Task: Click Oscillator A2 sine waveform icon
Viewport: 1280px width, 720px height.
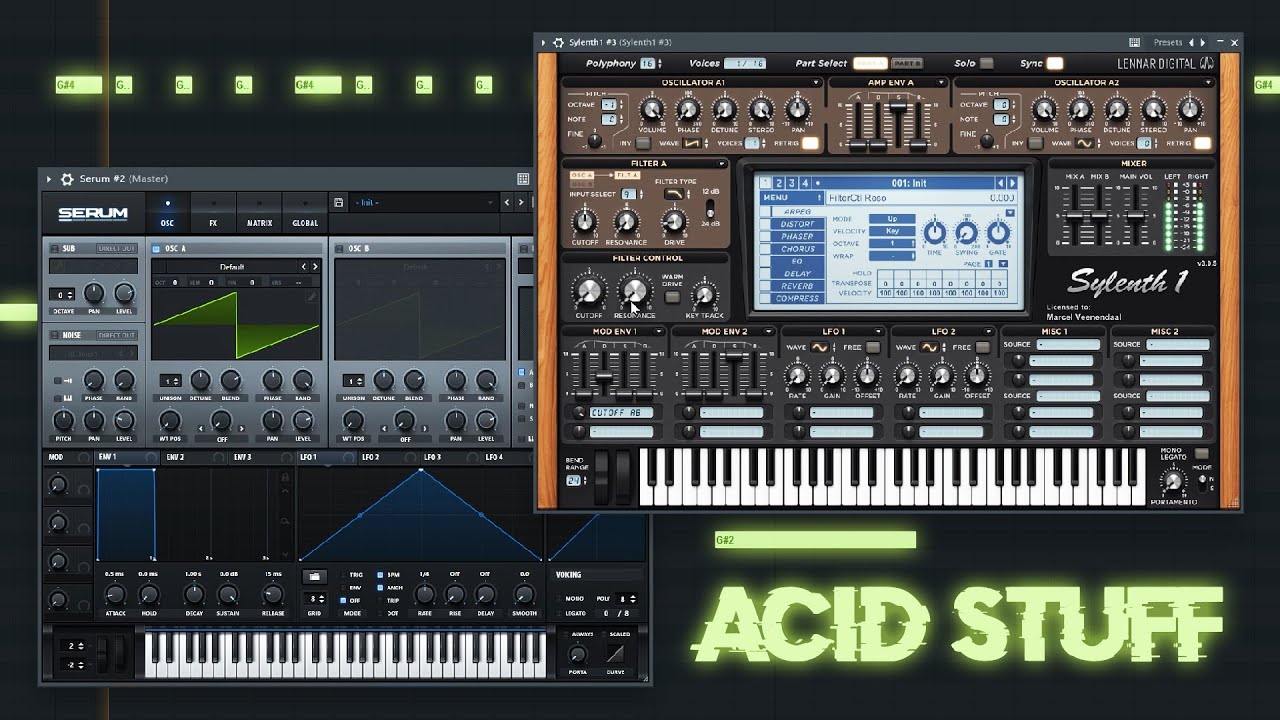Action: pyautogui.click(x=1085, y=143)
